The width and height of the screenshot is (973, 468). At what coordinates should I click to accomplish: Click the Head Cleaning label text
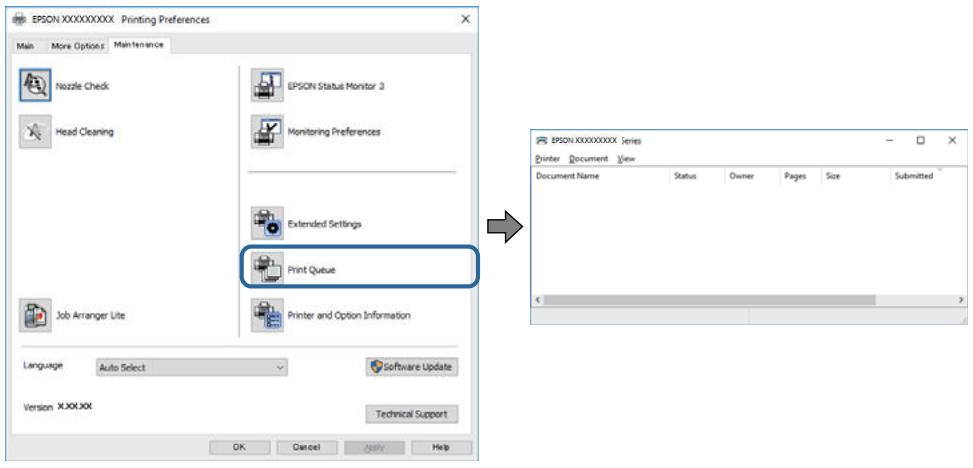(85, 132)
